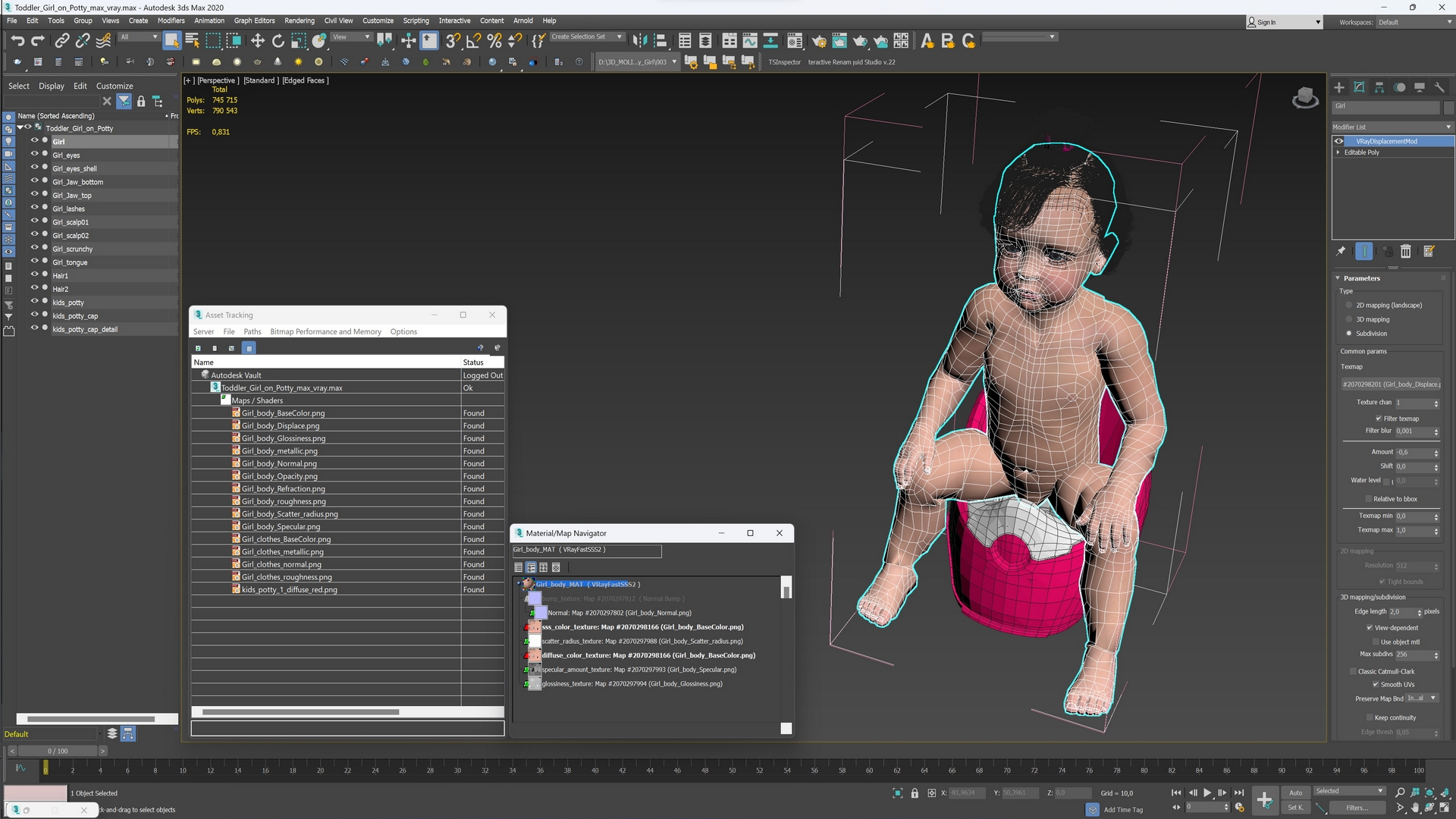1456x819 pixels.
Task: Click the Redo arrow in main toolbar
Action: pos(37,41)
